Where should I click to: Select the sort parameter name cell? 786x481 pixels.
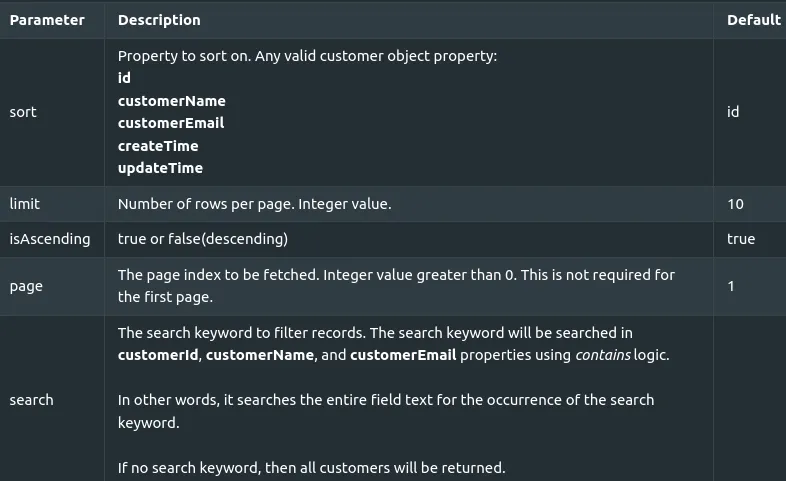[x=23, y=112]
